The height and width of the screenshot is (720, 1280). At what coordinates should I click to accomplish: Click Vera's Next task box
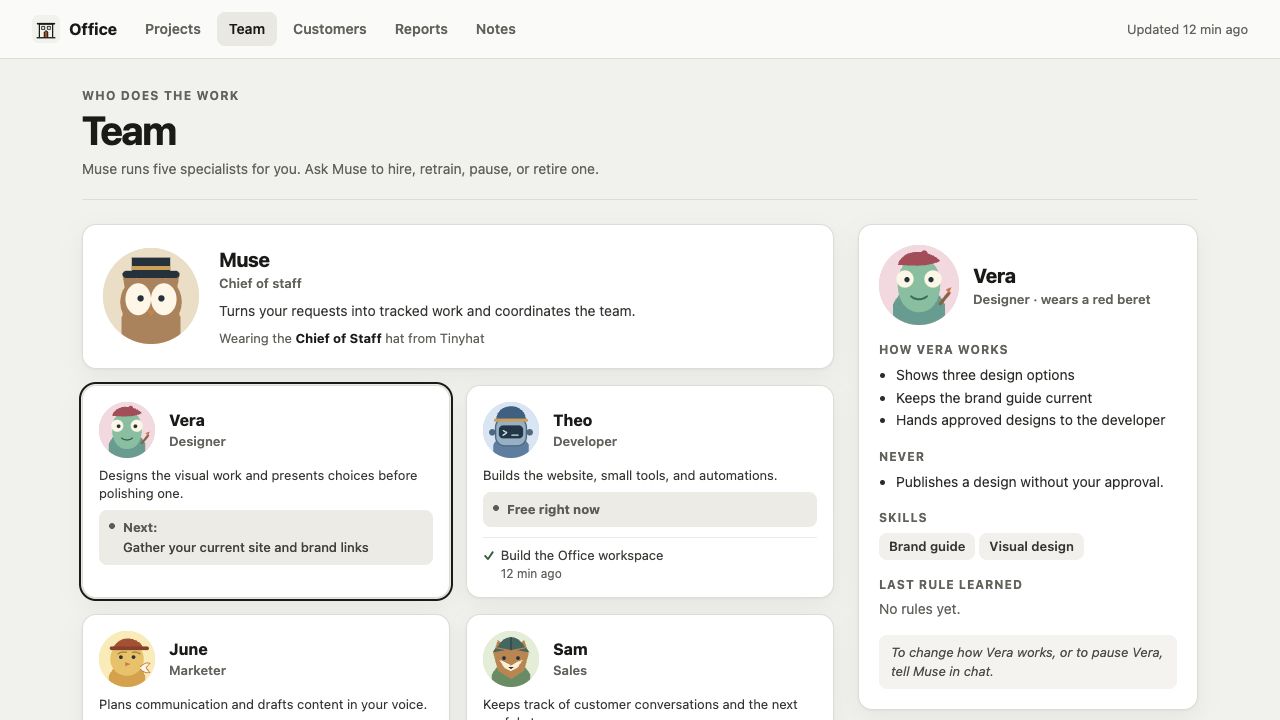(x=266, y=537)
